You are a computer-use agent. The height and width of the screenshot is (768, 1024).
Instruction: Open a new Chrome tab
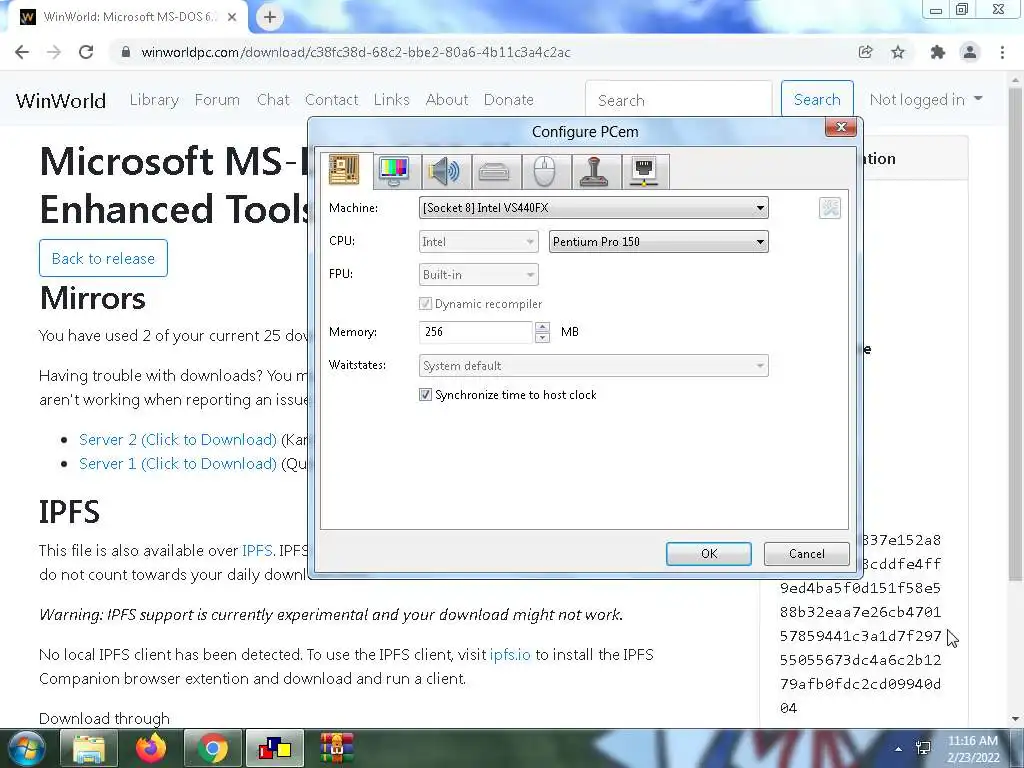[x=270, y=17]
